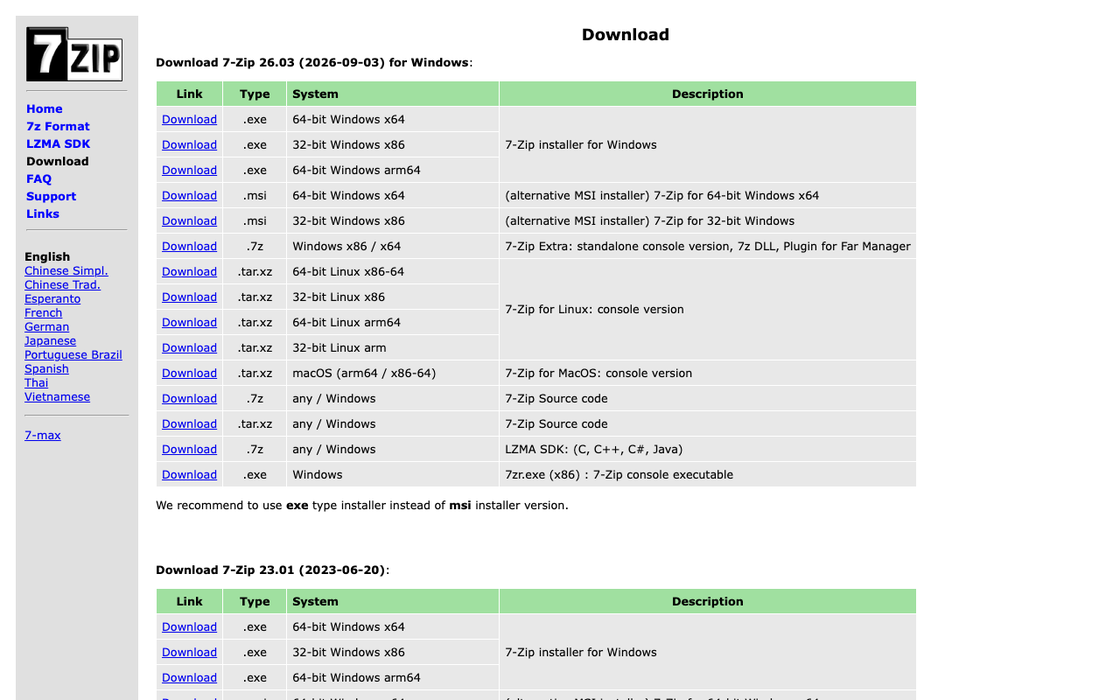Switch language to Esperanto
This screenshot has width=1120, height=700.
tap(52, 299)
